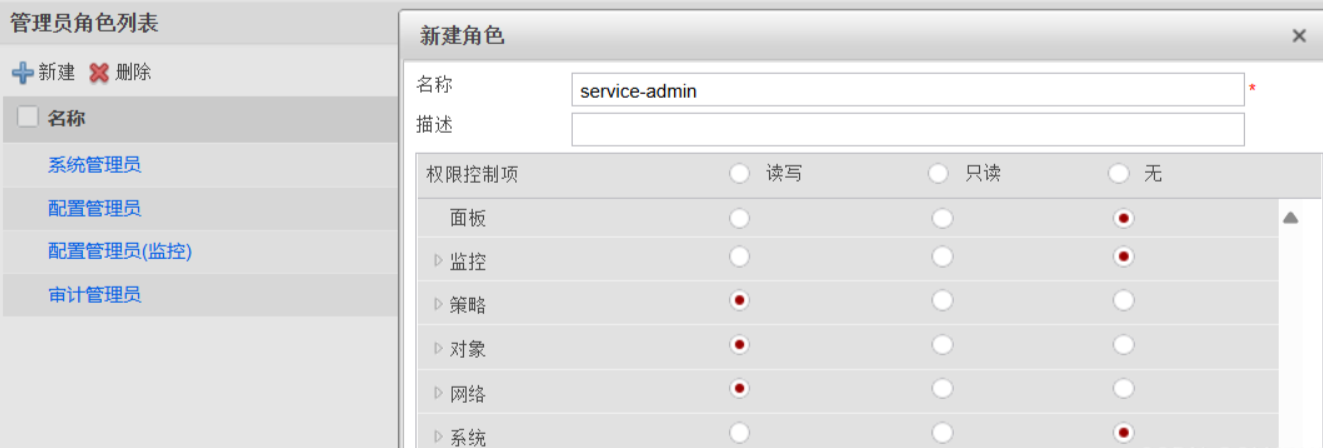
Task: Click the red X 删除 icon
Action: 99,72
